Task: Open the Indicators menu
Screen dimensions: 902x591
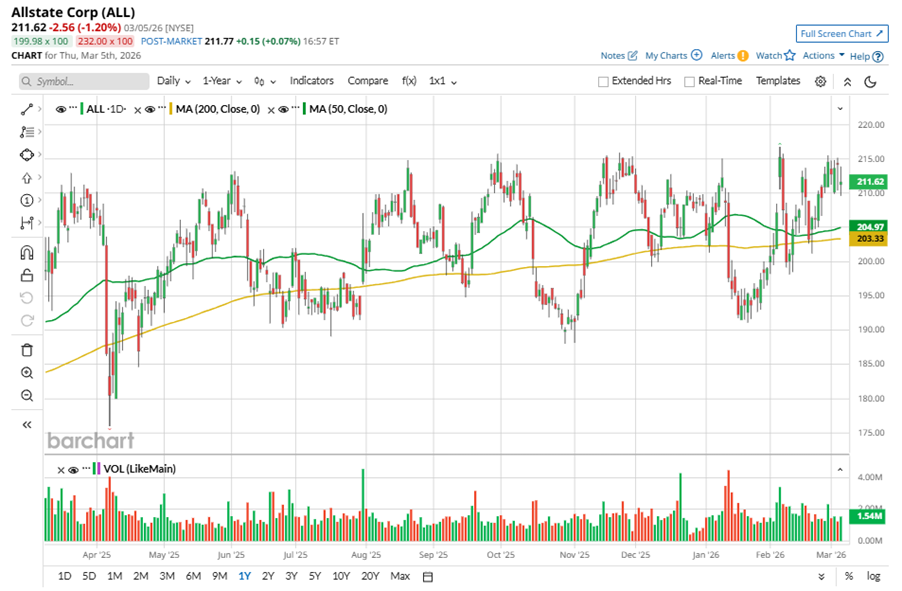Action: [x=312, y=81]
